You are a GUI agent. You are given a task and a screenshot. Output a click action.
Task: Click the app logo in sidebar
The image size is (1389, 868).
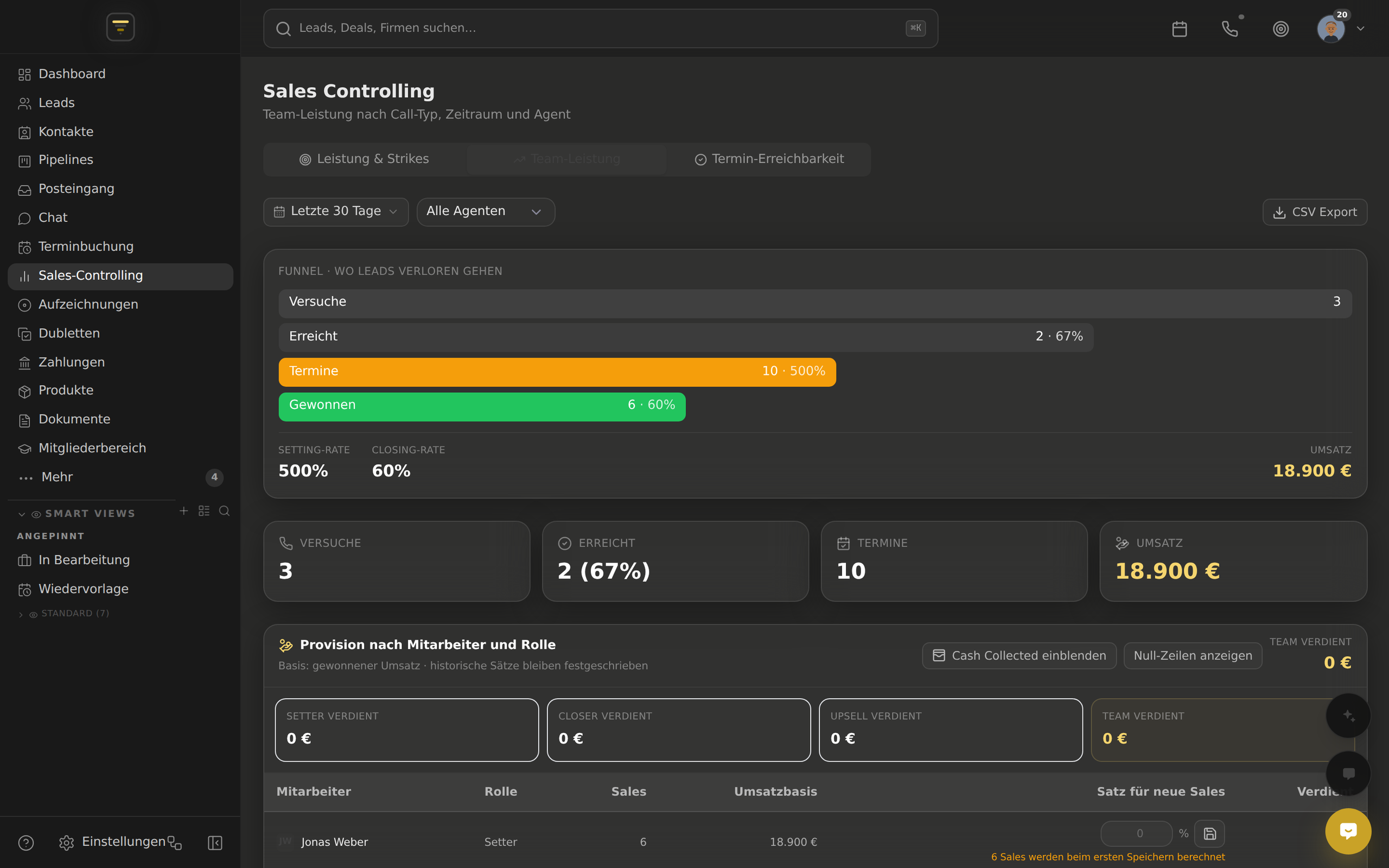click(120, 27)
